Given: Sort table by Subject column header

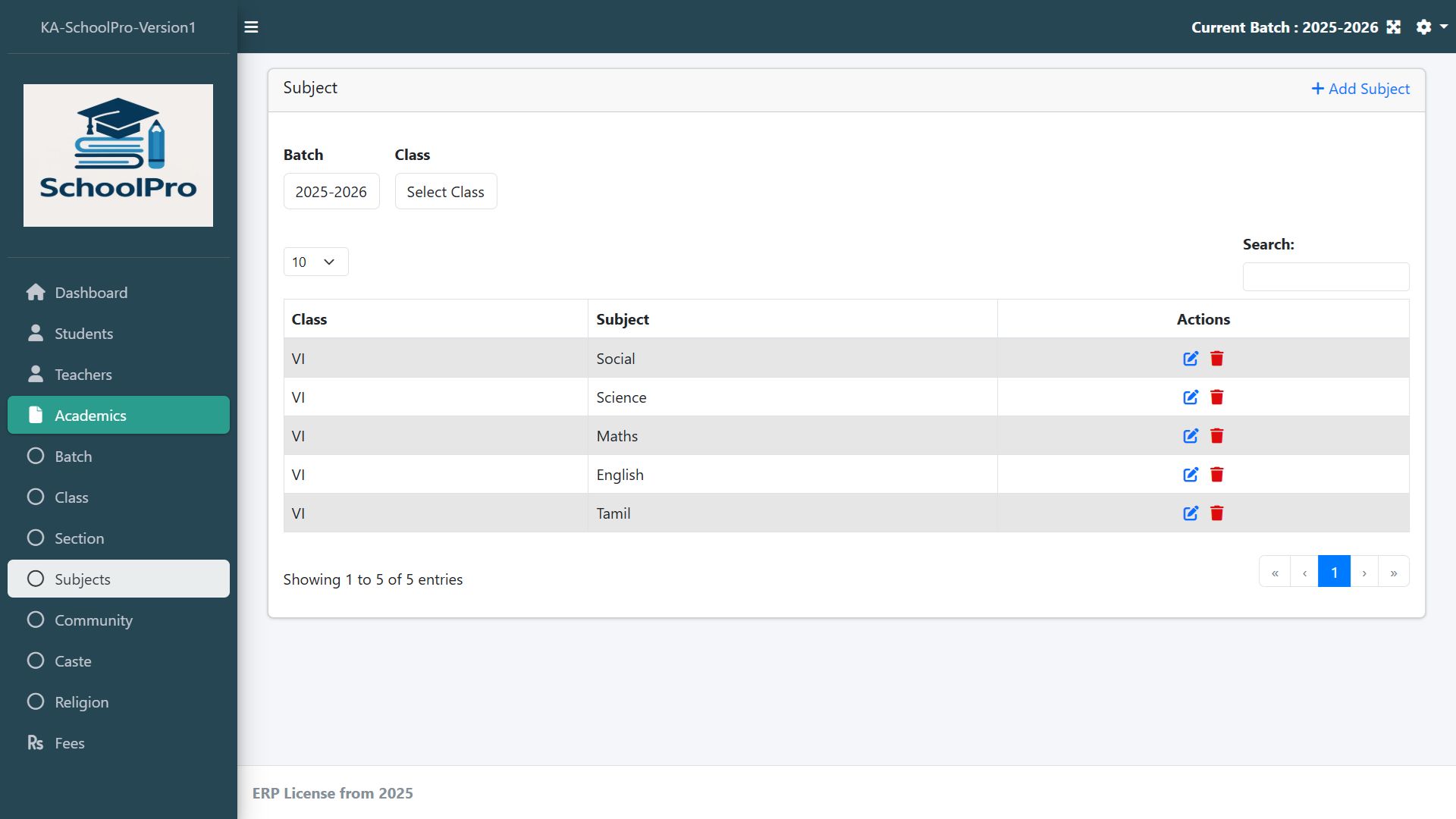Looking at the screenshot, I should coord(623,319).
